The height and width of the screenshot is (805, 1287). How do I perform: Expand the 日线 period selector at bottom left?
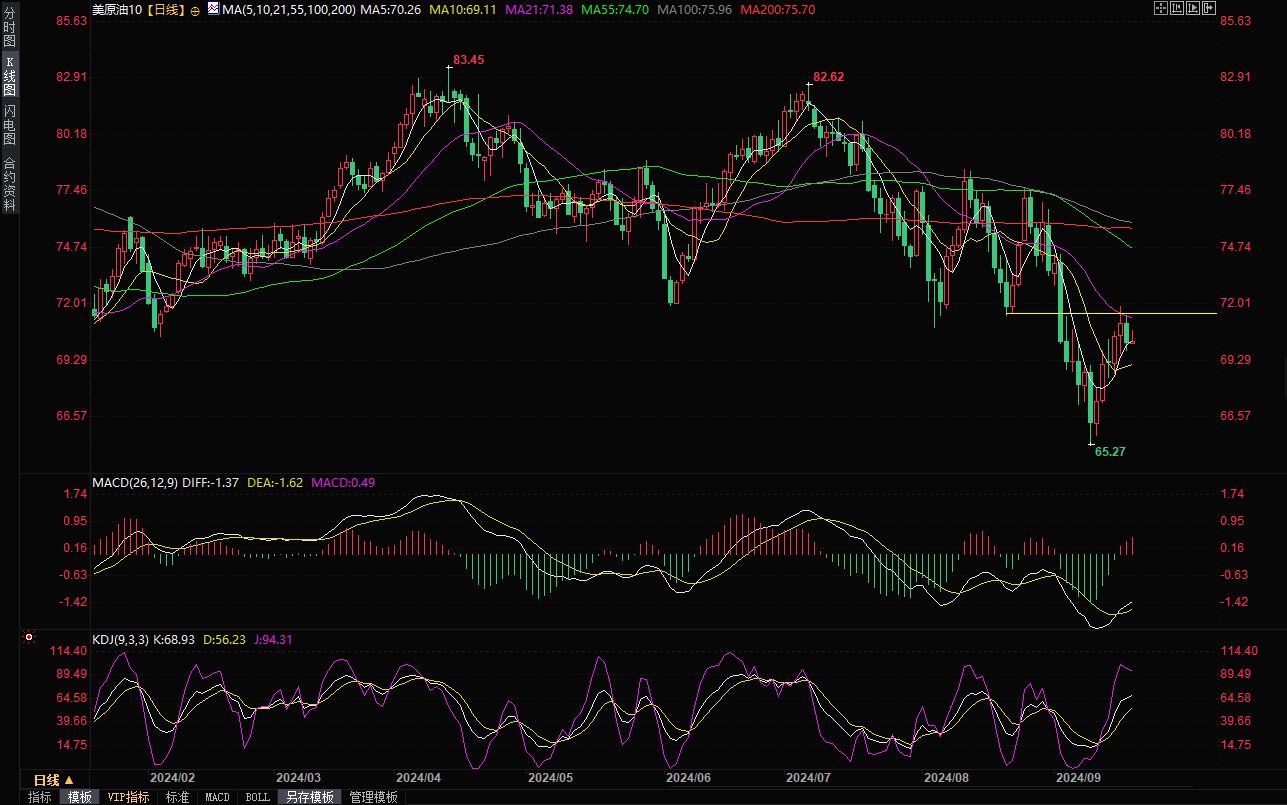click(54, 779)
